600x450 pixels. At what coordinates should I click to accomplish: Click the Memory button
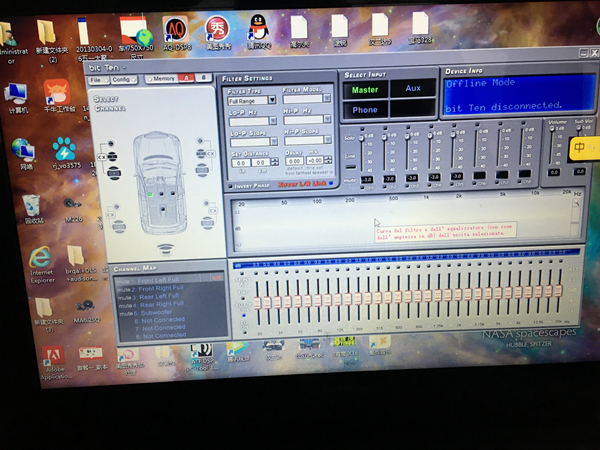tap(162, 78)
